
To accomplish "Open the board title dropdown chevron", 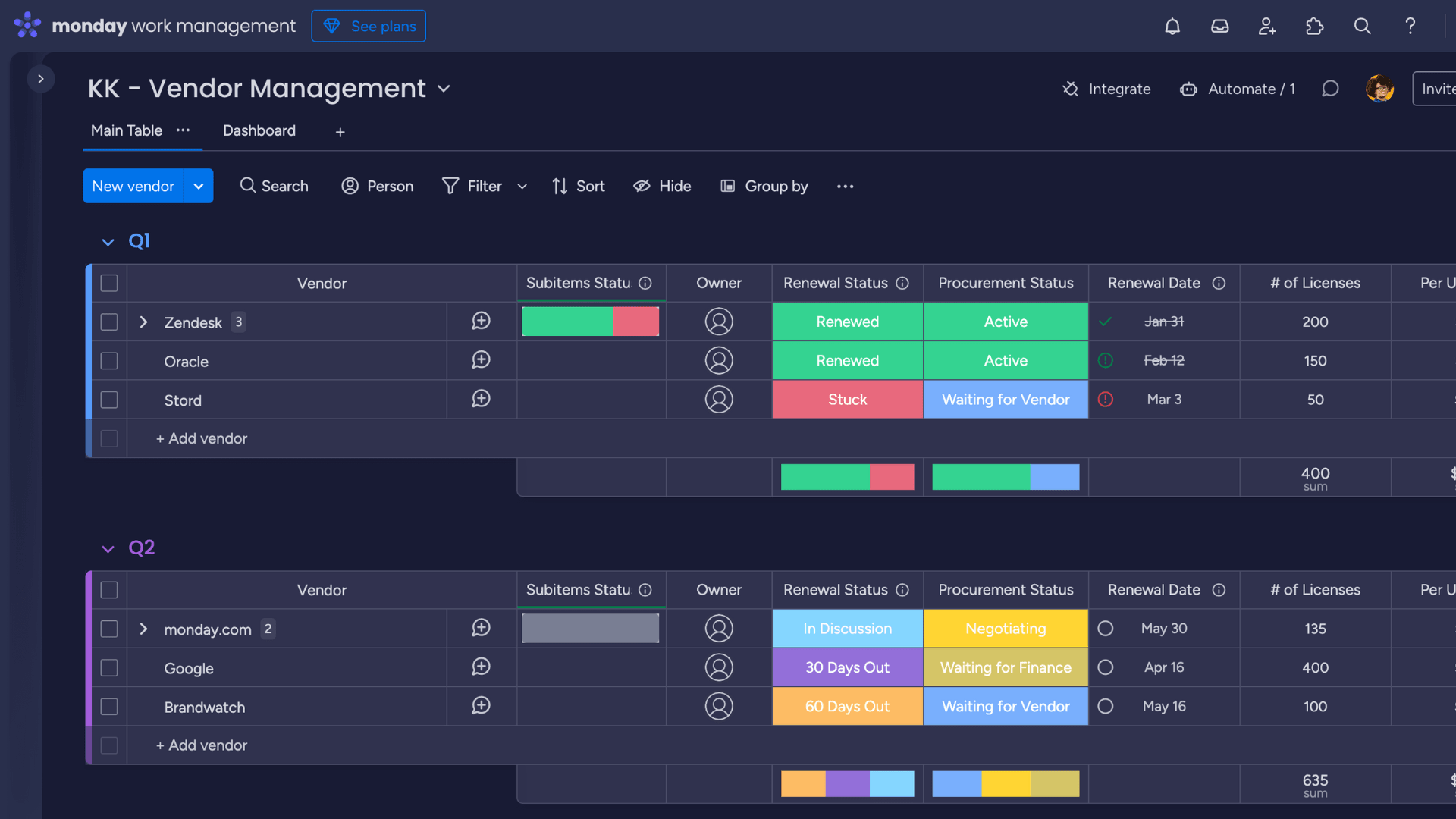I will 444,89.
